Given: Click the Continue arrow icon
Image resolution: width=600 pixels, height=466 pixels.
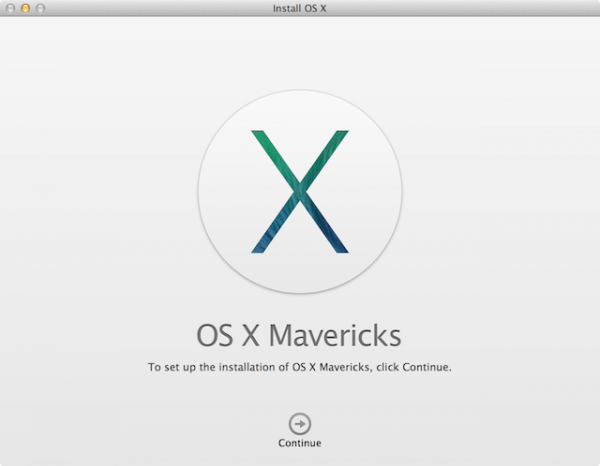Looking at the screenshot, I should [x=300, y=424].
